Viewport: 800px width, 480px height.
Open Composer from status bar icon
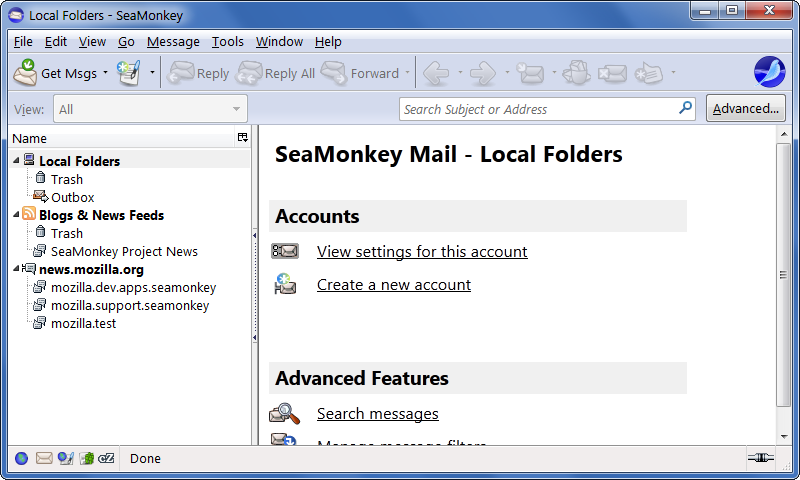point(65,459)
